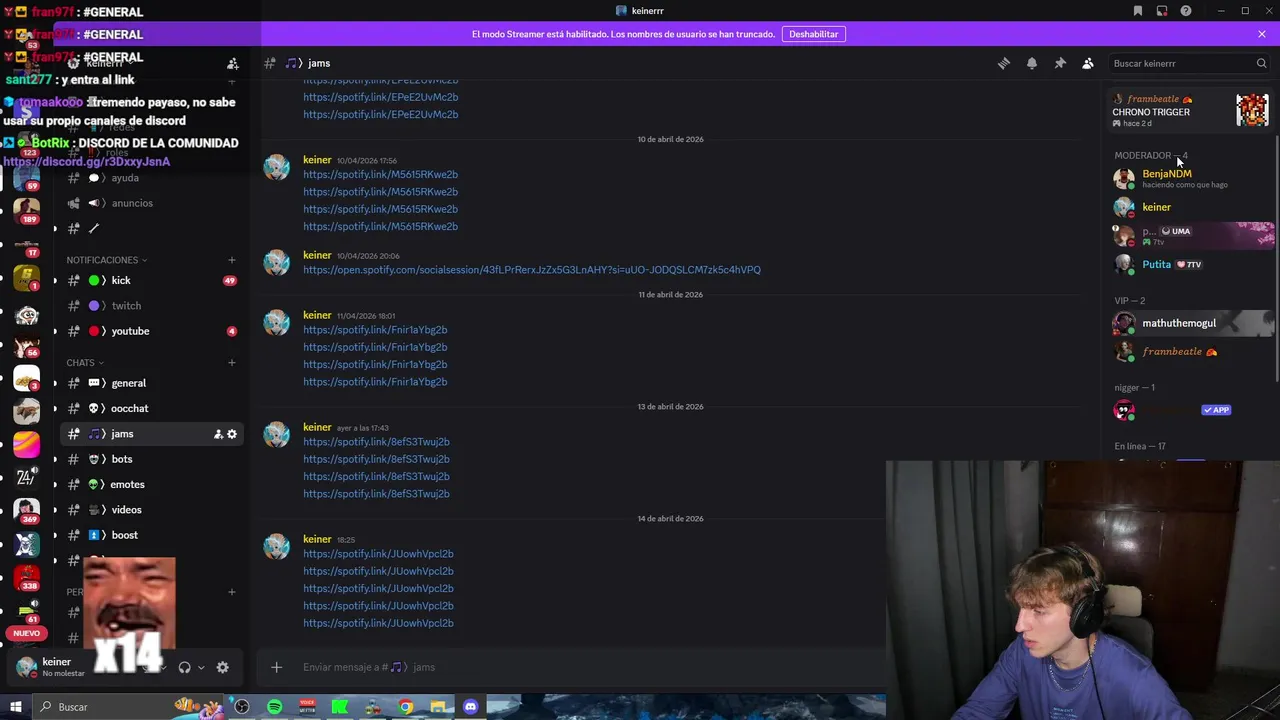Toggle the member list icon
The height and width of the screenshot is (720, 1280).
[x=1088, y=63]
